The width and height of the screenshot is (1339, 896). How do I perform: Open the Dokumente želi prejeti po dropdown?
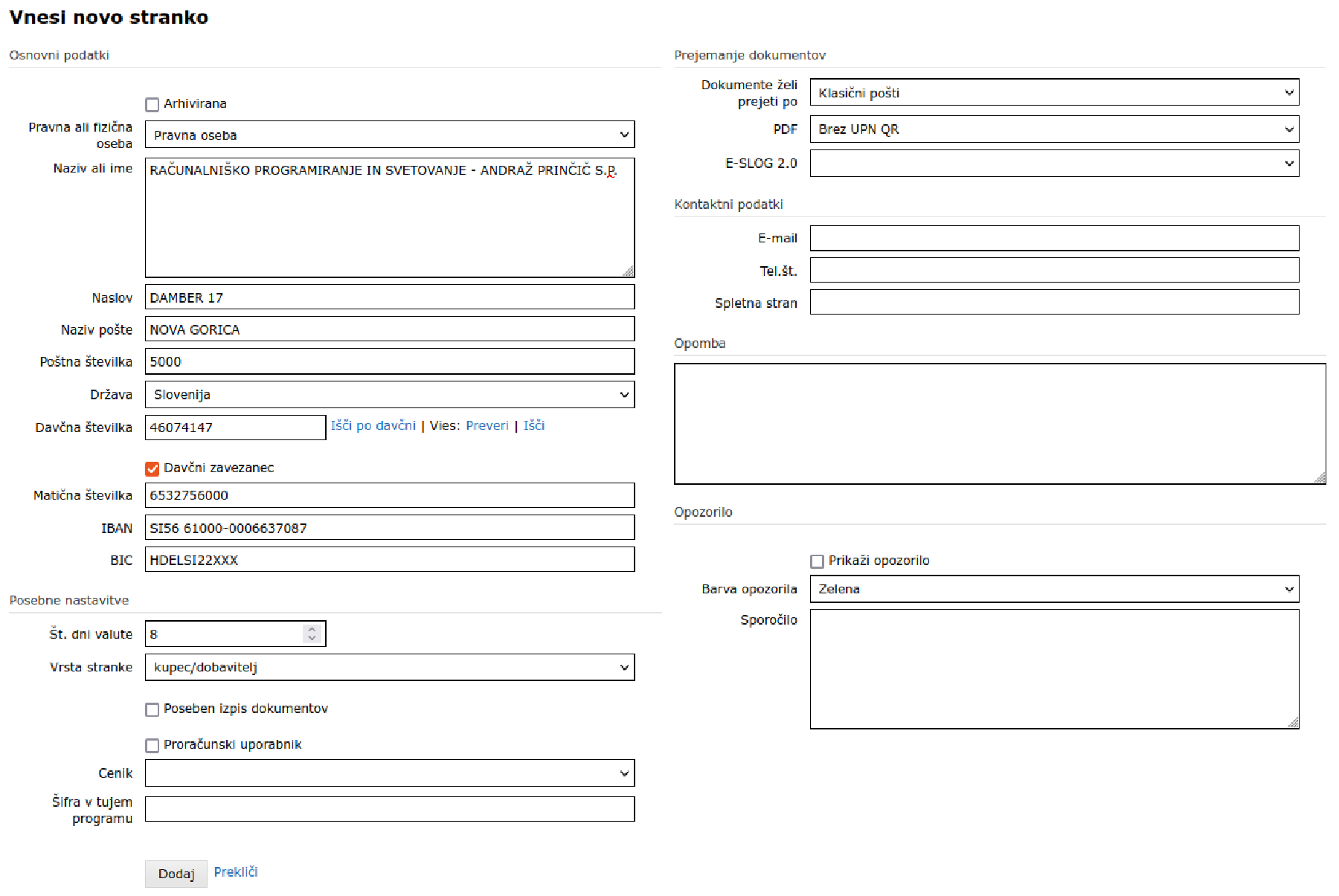coord(1053,93)
